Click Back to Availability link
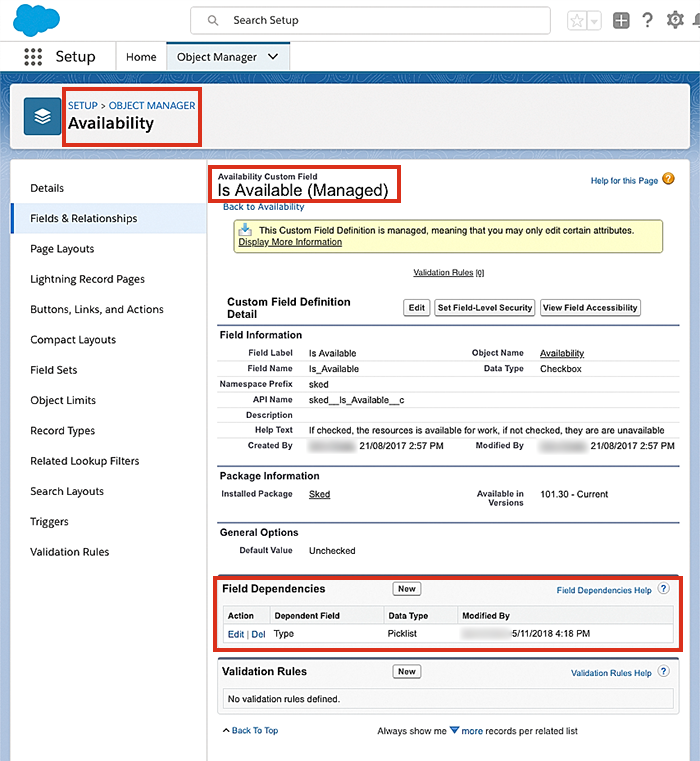700x761 pixels. coord(264,207)
